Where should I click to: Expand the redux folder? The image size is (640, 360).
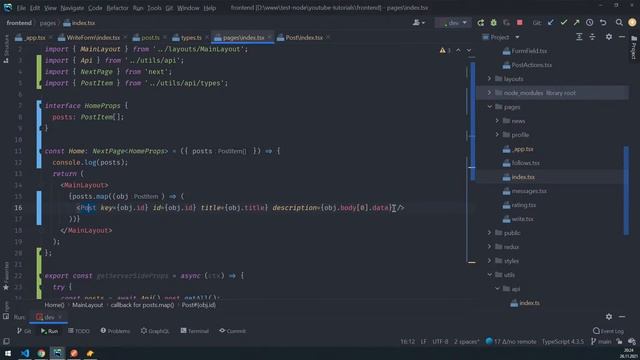(x=489, y=247)
